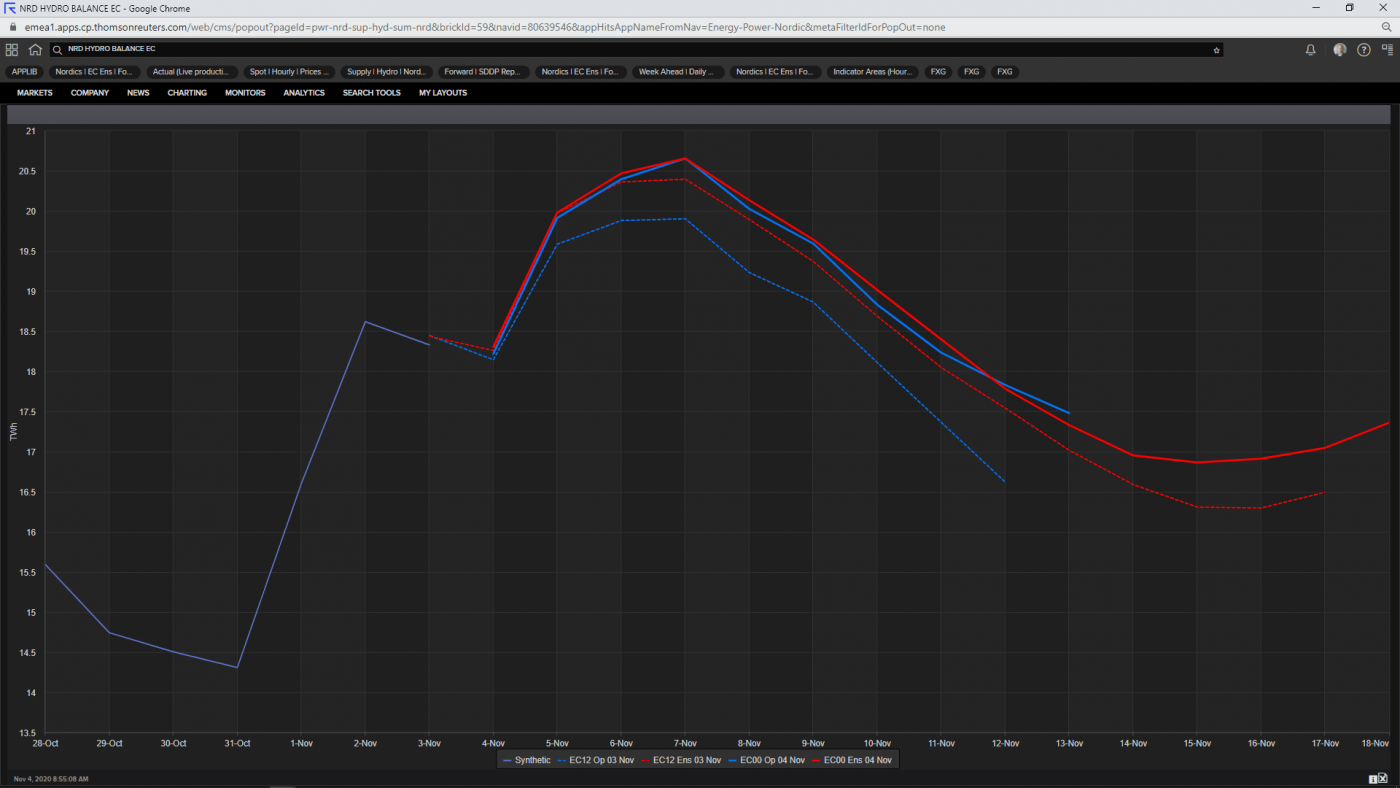This screenshot has height=788, width=1400.
Task: Open the NEWS menu
Action: pos(138,93)
